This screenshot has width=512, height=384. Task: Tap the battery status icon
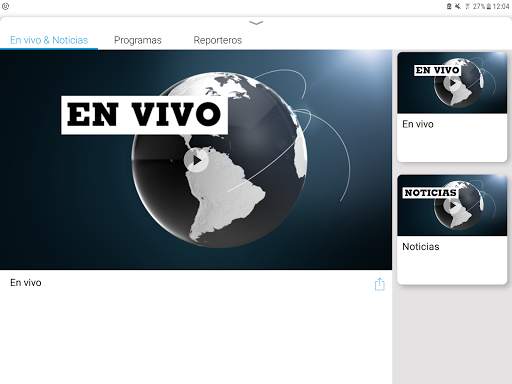(x=489, y=6)
